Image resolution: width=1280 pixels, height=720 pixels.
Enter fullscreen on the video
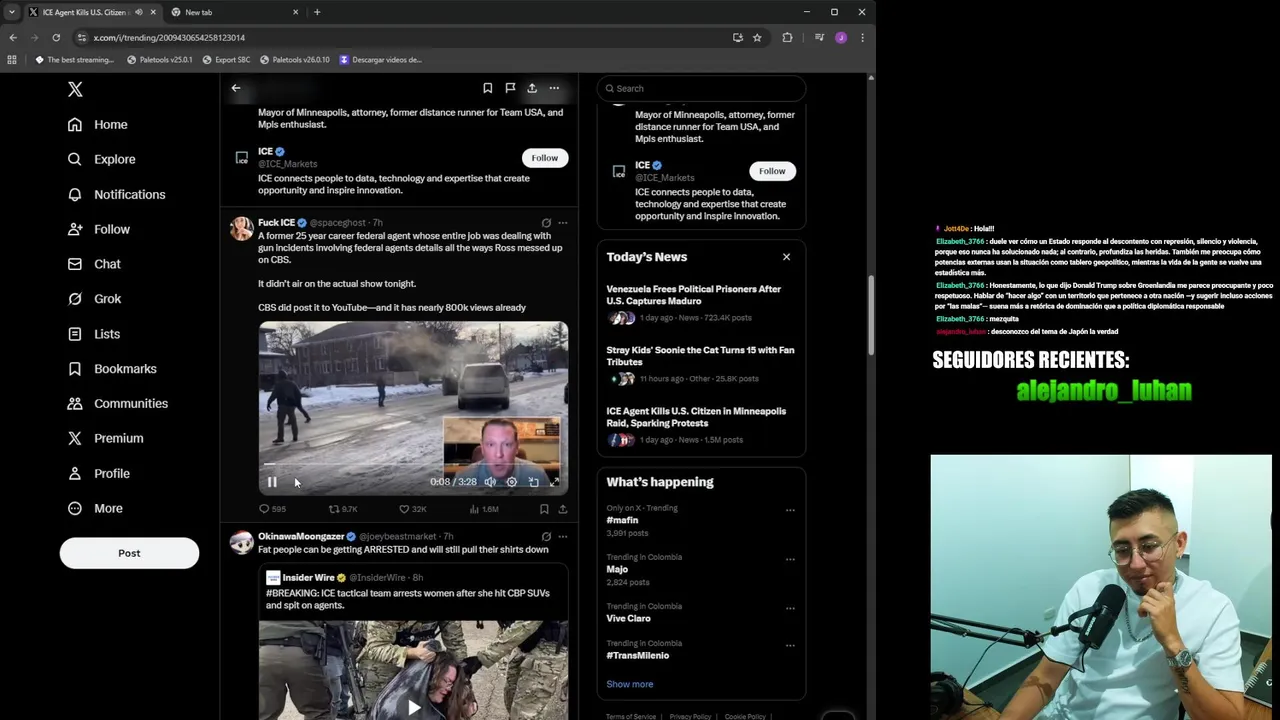click(x=555, y=482)
